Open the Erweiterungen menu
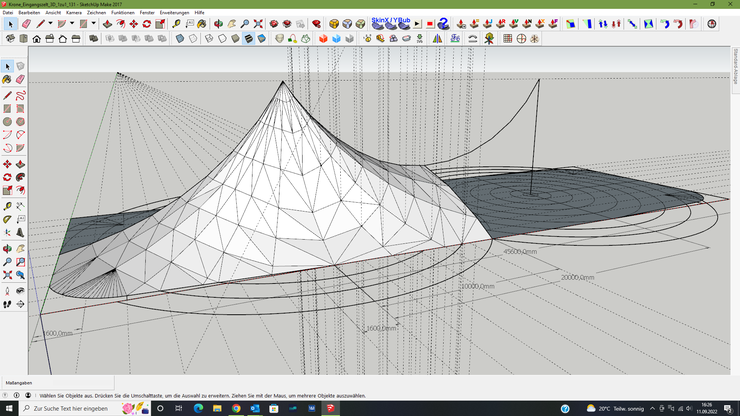This screenshot has height=416, width=740. point(174,12)
